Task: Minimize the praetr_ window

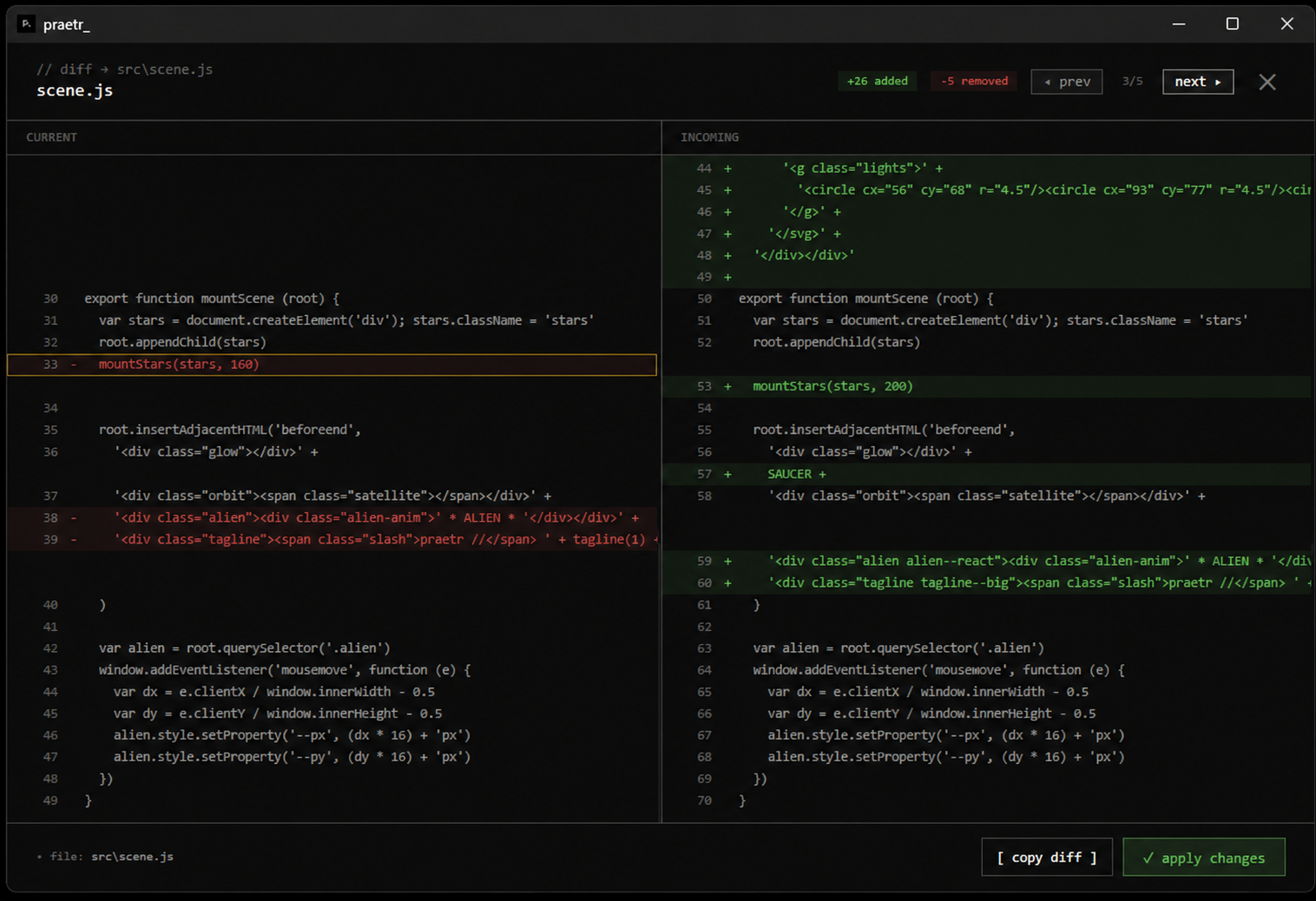Action: pos(1179,23)
